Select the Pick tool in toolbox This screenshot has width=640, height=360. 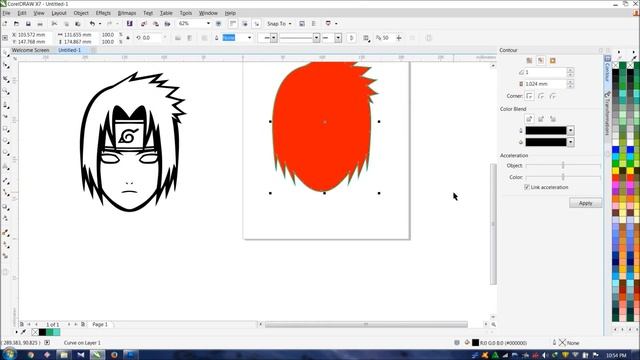6,53
